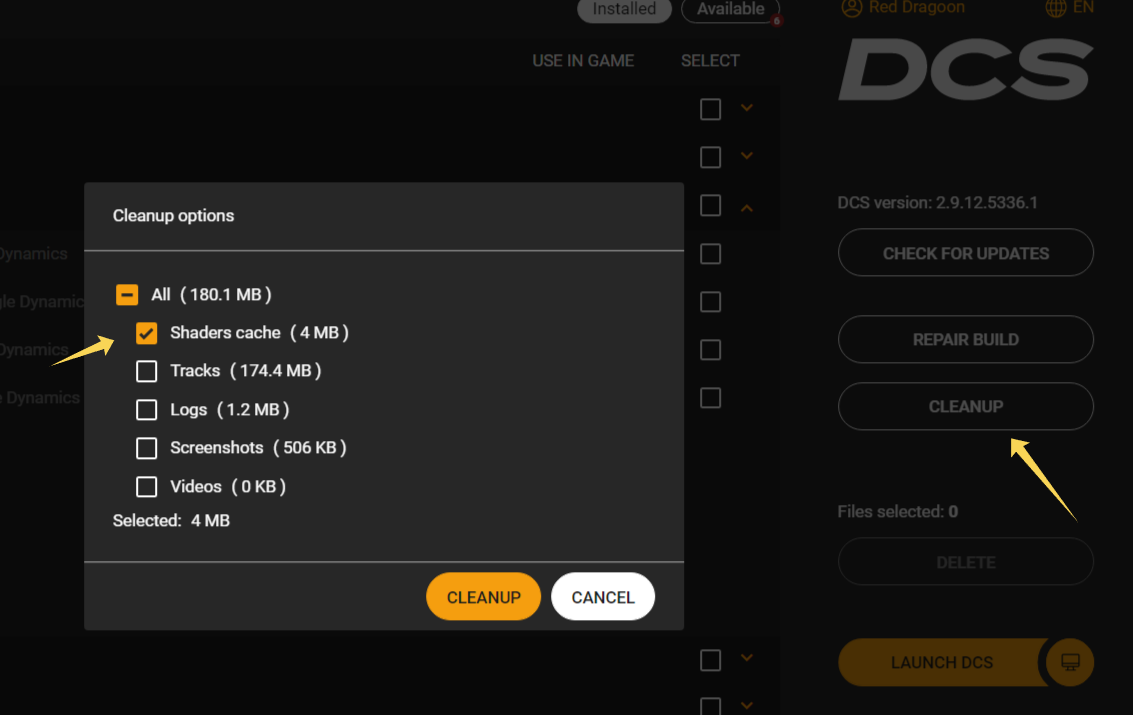The height and width of the screenshot is (715, 1133).
Task: Switch to the Available tab
Action: pos(731,9)
